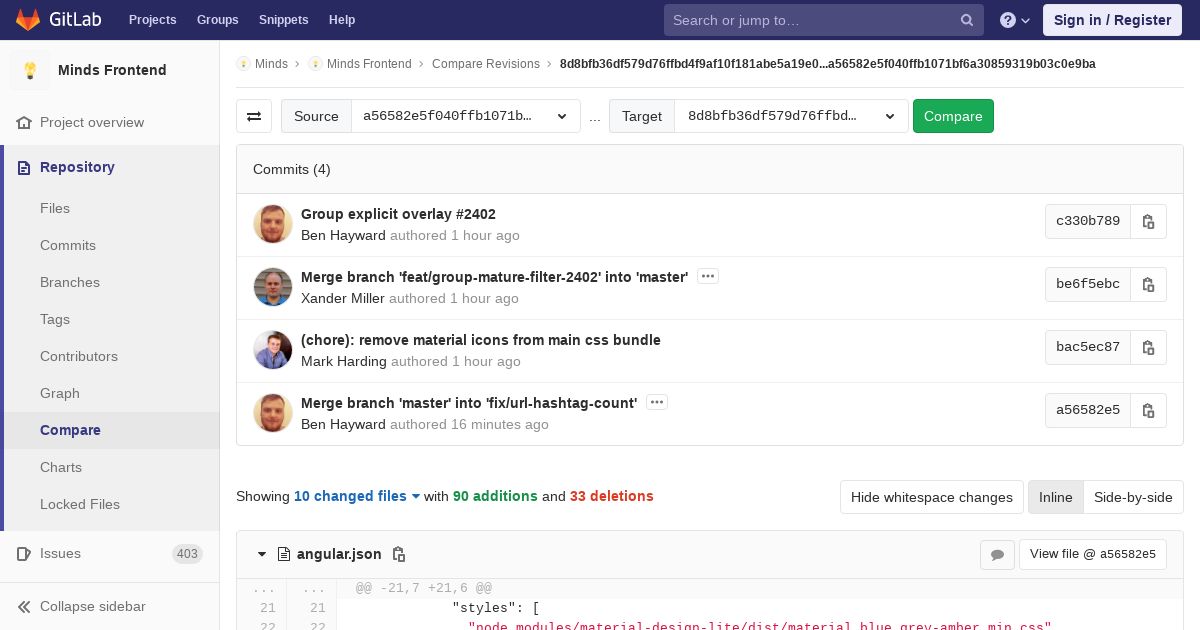The height and width of the screenshot is (630, 1200).
Task: Collapse the angular.json diff
Action: point(262,554)
